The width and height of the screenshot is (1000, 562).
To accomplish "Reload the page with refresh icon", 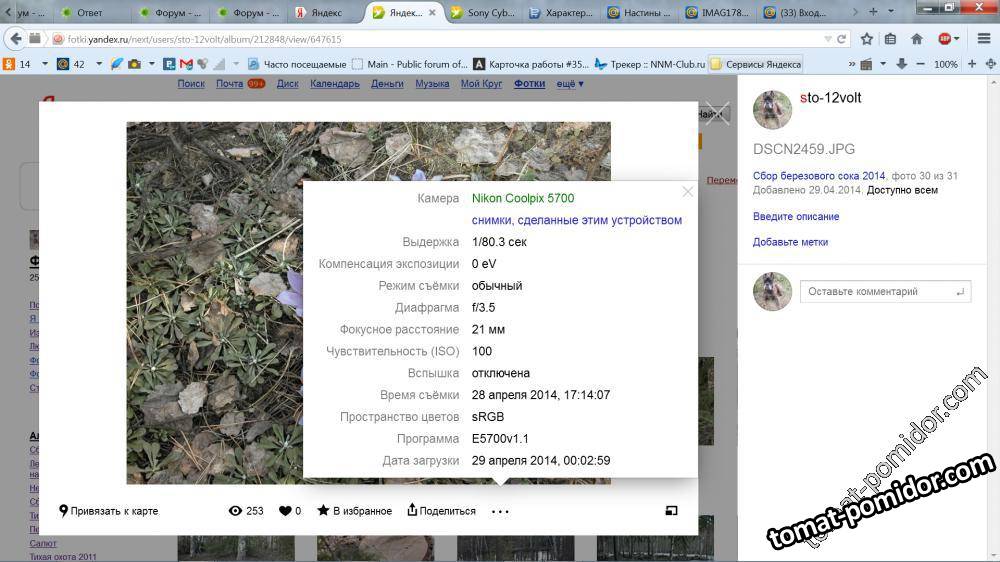I will [x=842, y=39].
